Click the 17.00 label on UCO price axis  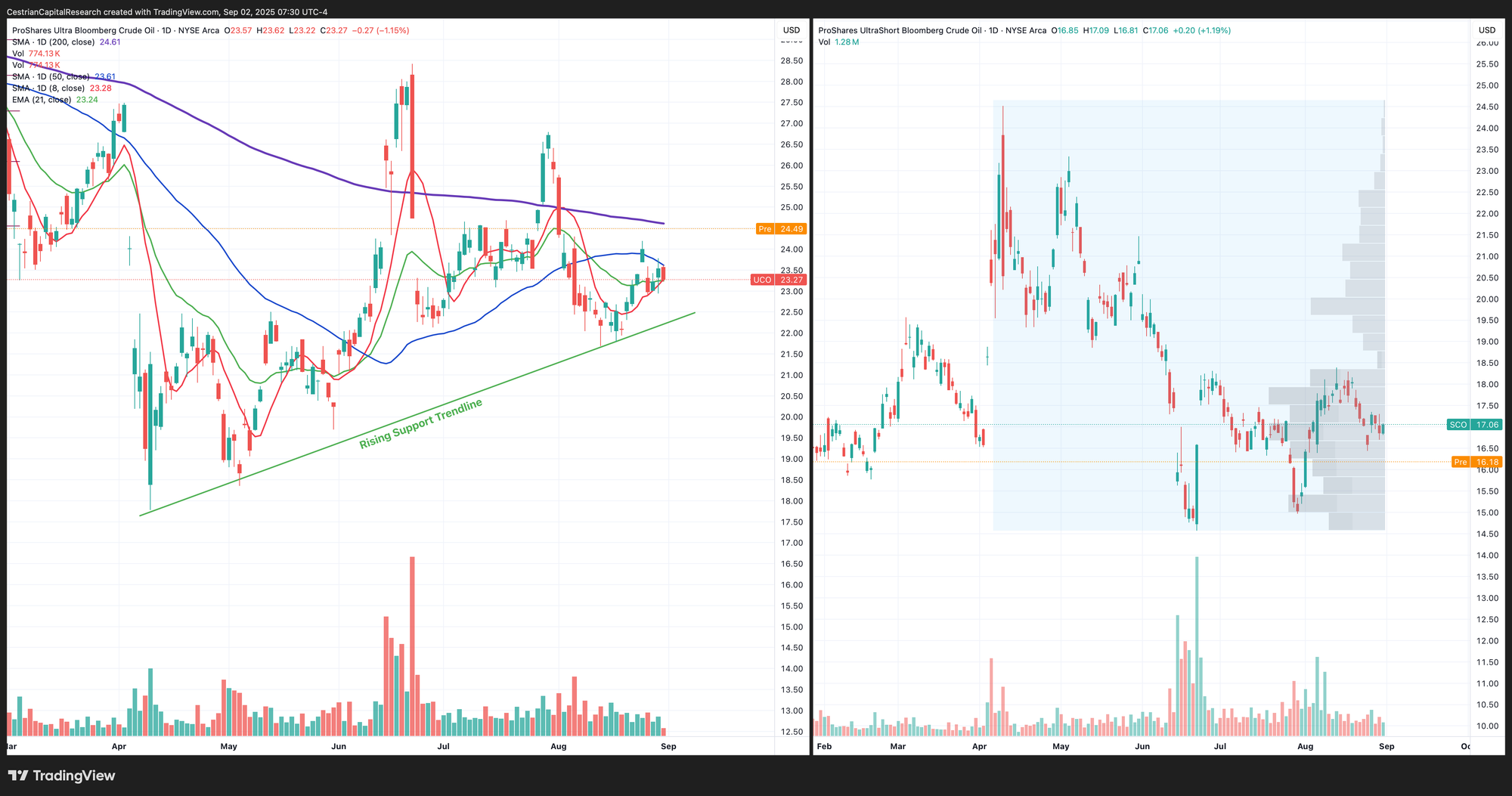pyautogui.click(x=791, y=544)
